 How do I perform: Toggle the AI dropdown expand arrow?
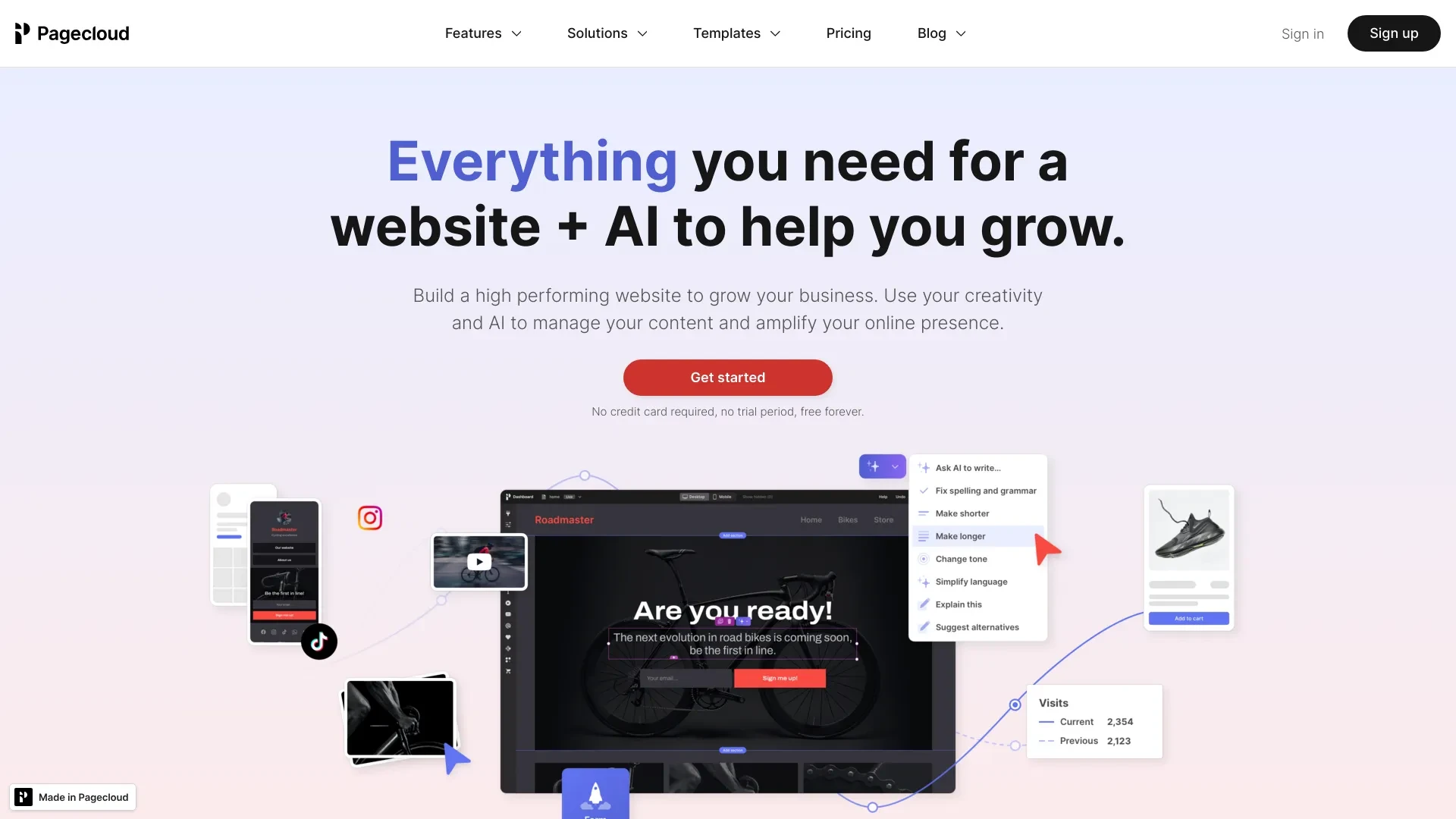click(895, 466)
